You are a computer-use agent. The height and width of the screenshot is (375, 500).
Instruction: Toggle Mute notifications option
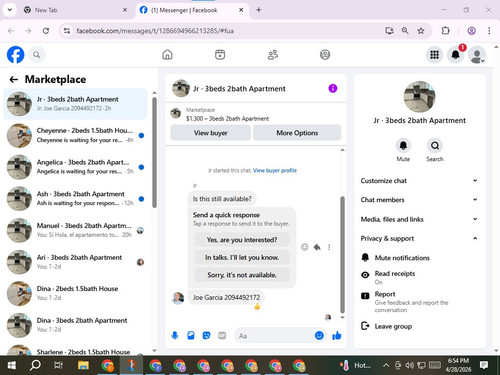coord(419,258)
